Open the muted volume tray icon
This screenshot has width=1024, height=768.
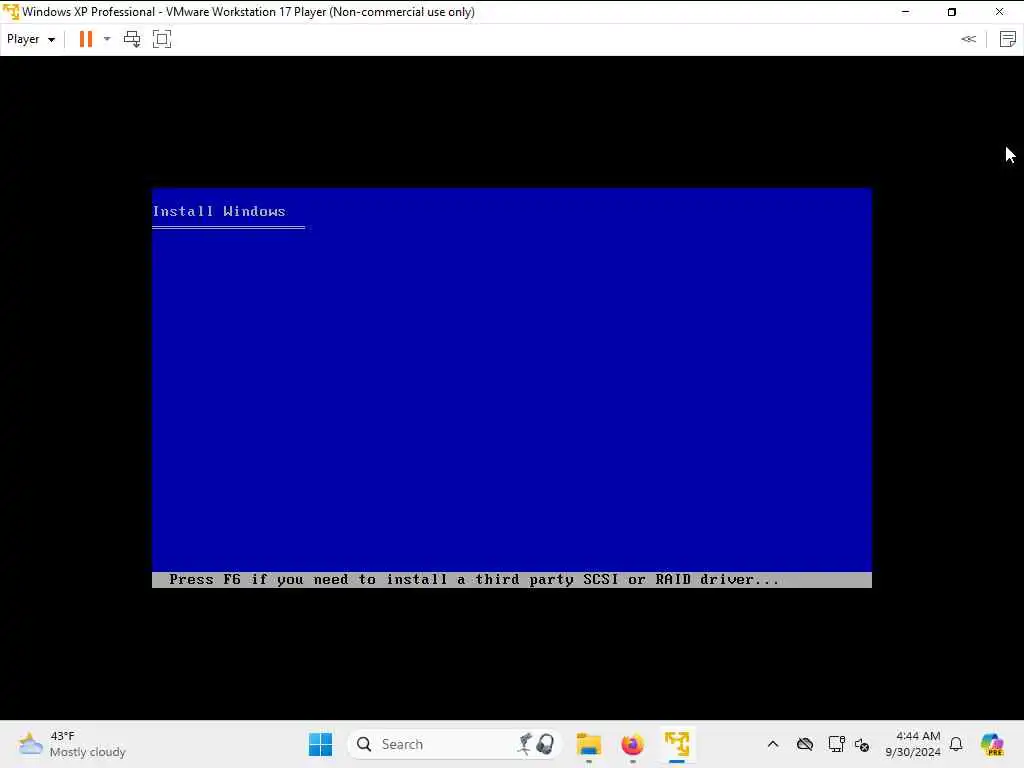862,744
